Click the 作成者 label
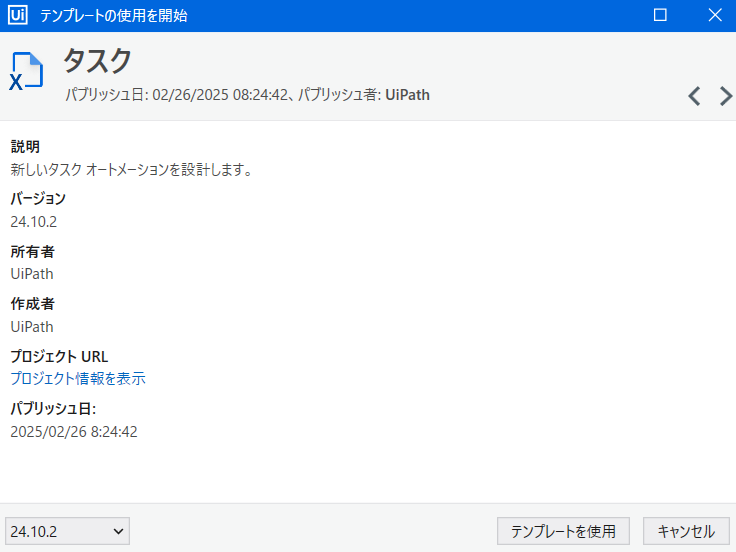Screen dimensions: 736x552 [32, 304]
